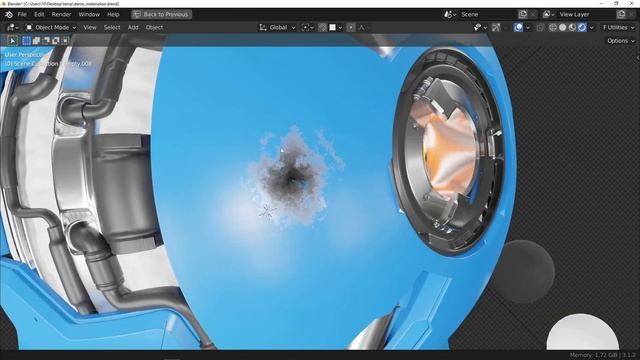The image size is (640, 360).
Task: Expand the sidebar arrow at right edge
Action: [638, 58]
